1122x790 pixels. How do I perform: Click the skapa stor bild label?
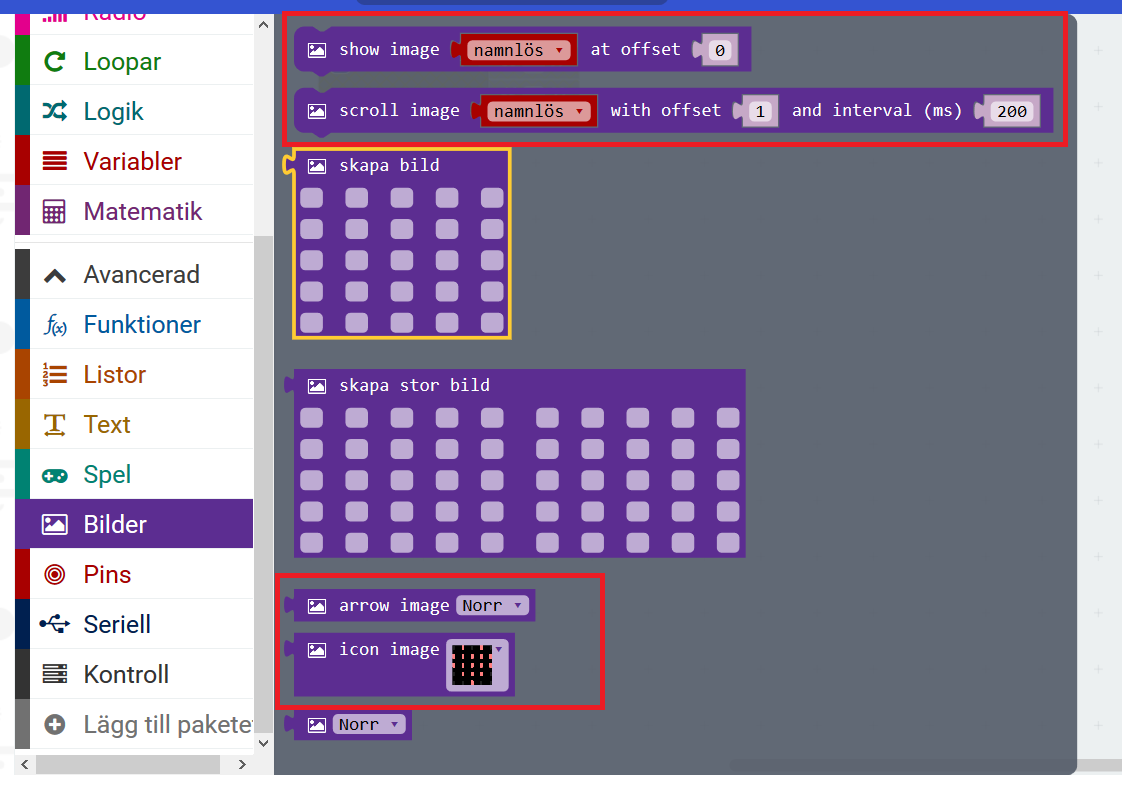[414, 385]
